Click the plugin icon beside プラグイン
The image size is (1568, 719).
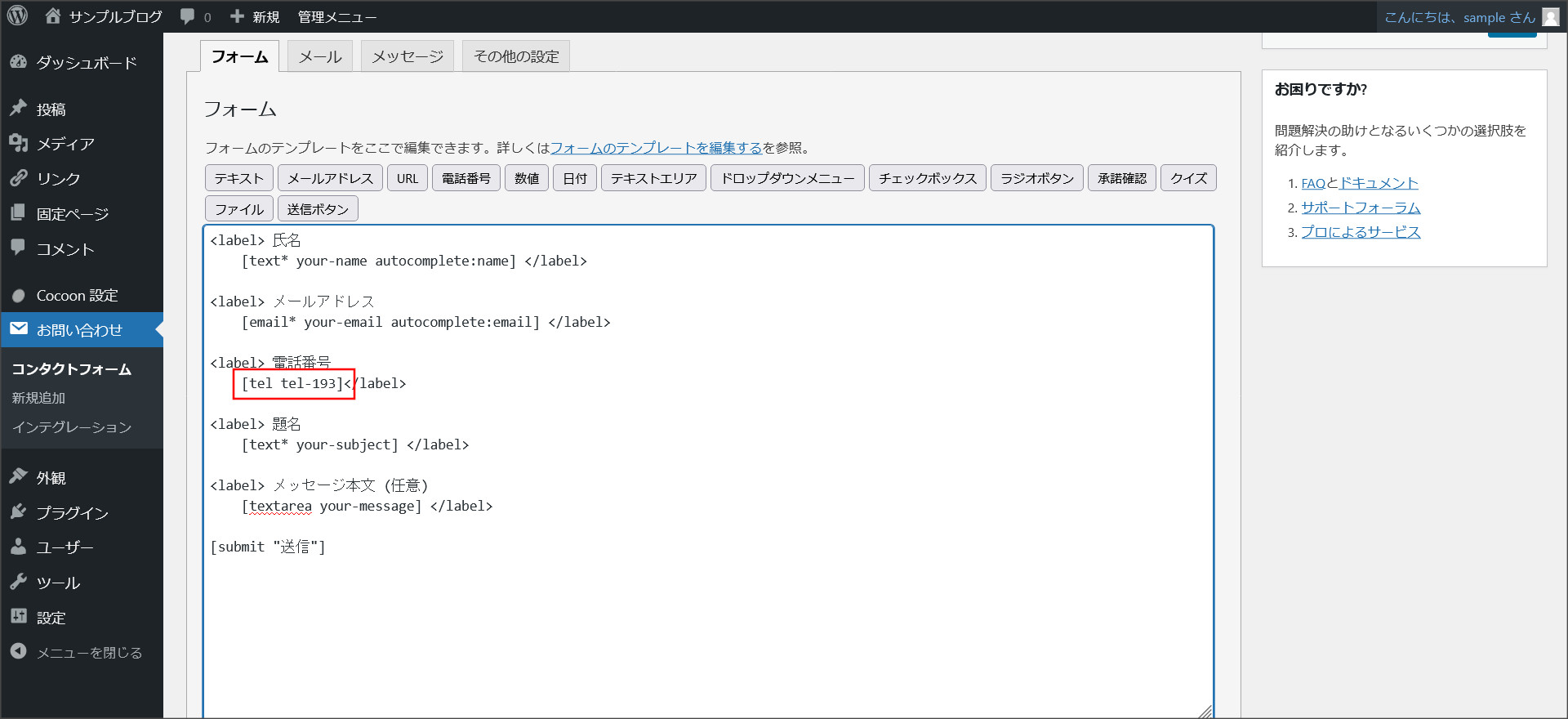pos(19,512)
